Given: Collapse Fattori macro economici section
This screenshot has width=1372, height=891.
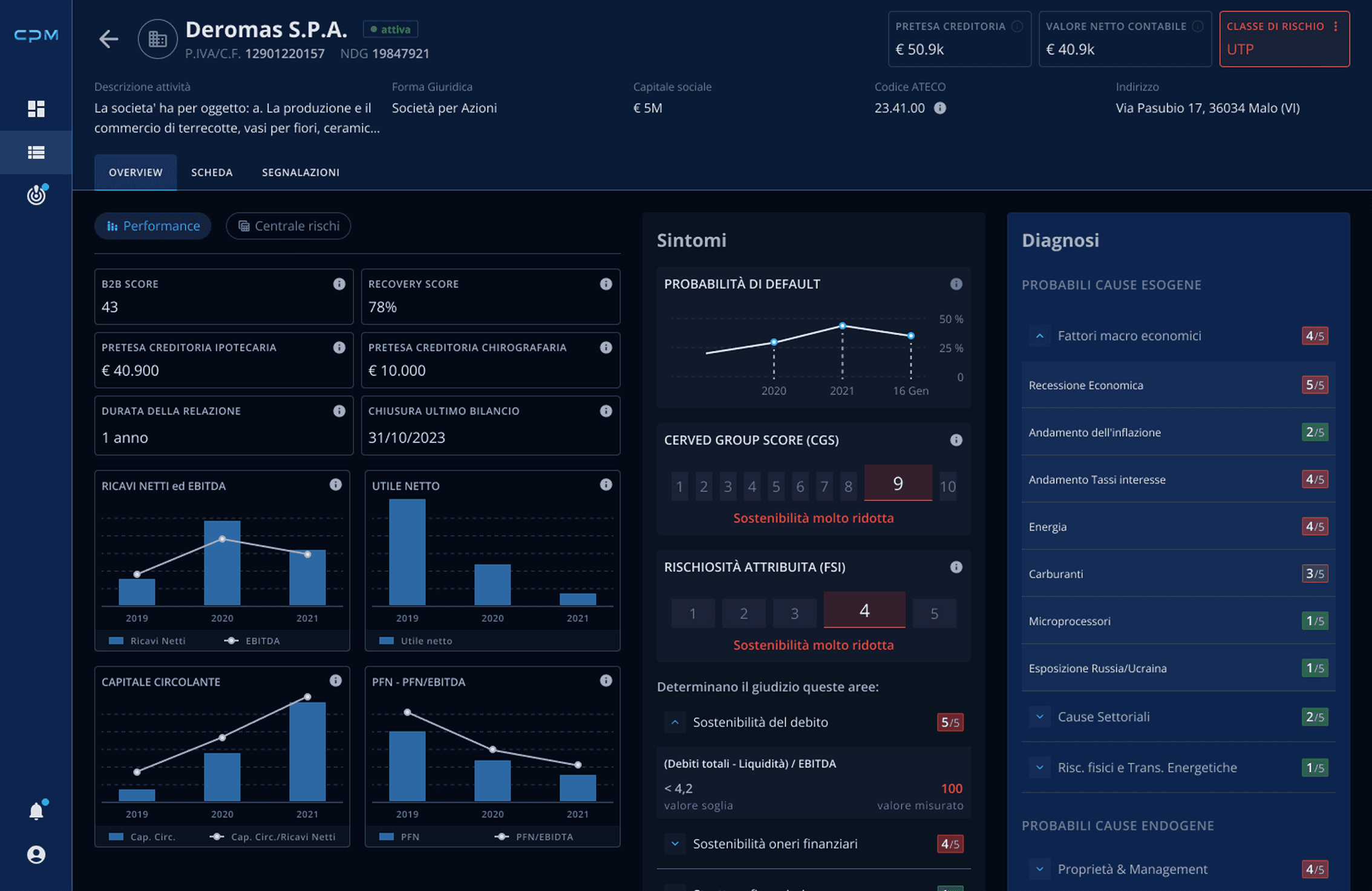Looking at the screenshot, I should pyautogui.click(x=1039, y=336).
